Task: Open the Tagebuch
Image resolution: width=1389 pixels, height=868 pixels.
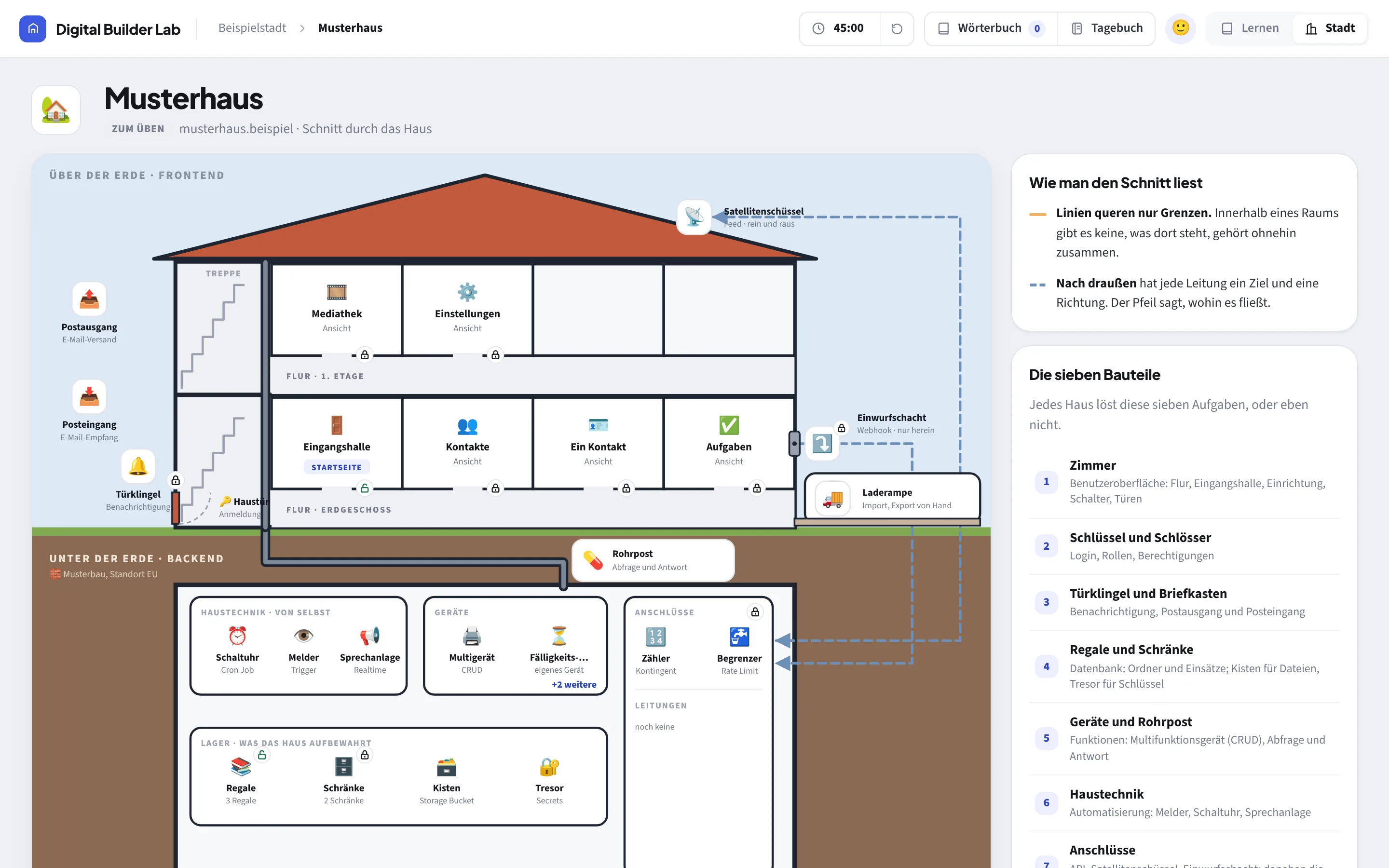Action: coord(1106,28)
